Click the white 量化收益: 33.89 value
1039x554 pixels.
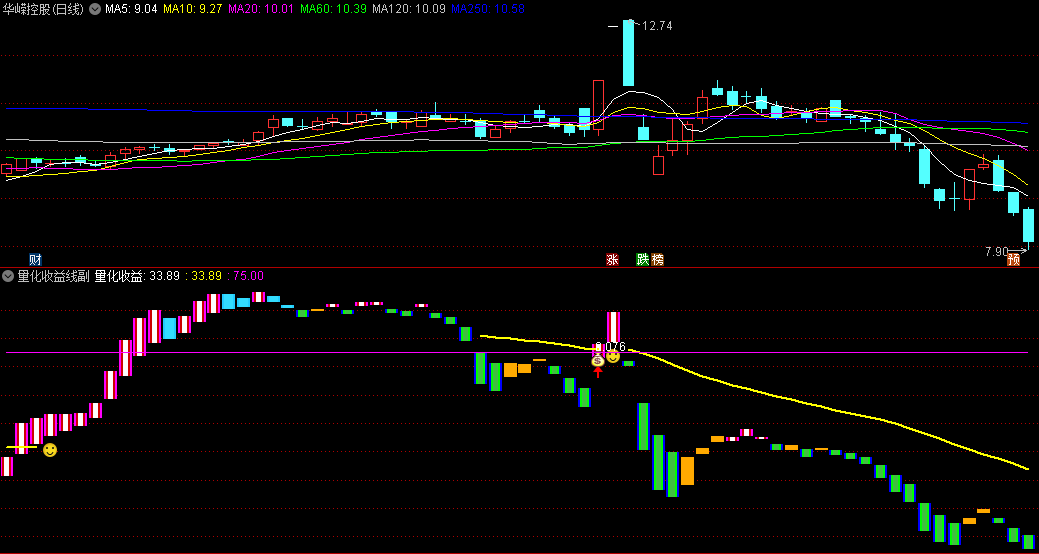click(137, 276)
